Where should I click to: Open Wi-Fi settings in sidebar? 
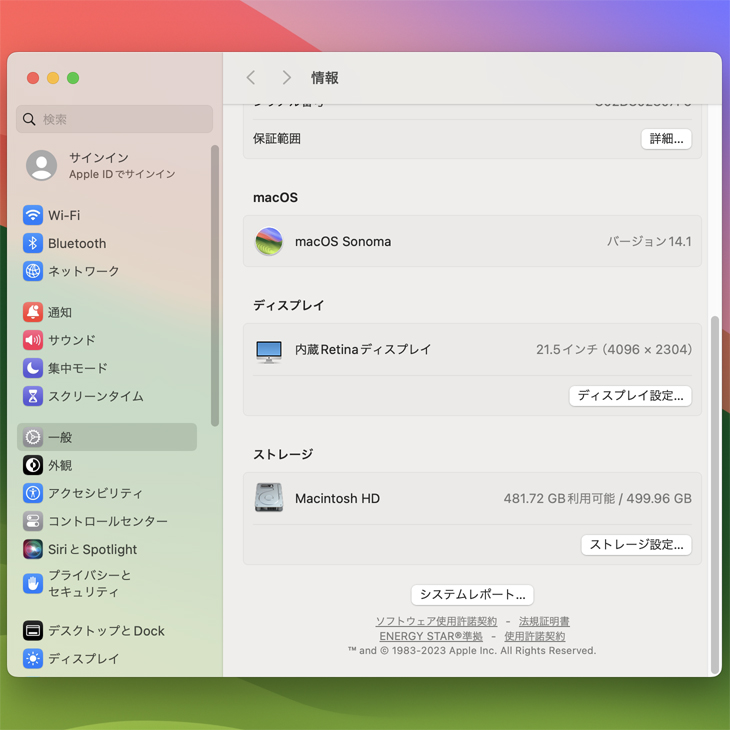point(63,215)
